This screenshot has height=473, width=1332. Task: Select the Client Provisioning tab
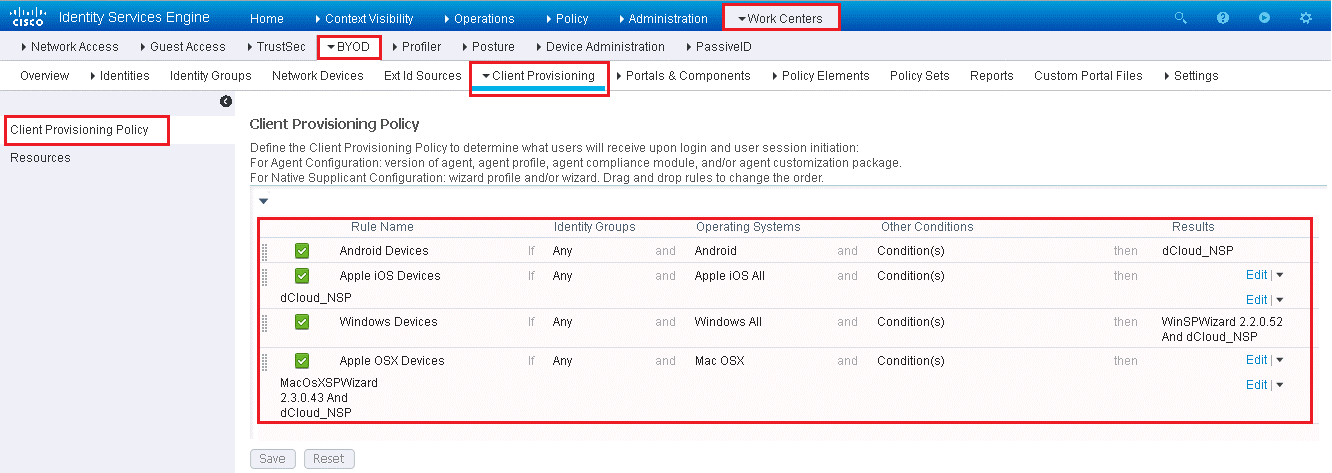point(539,76)
